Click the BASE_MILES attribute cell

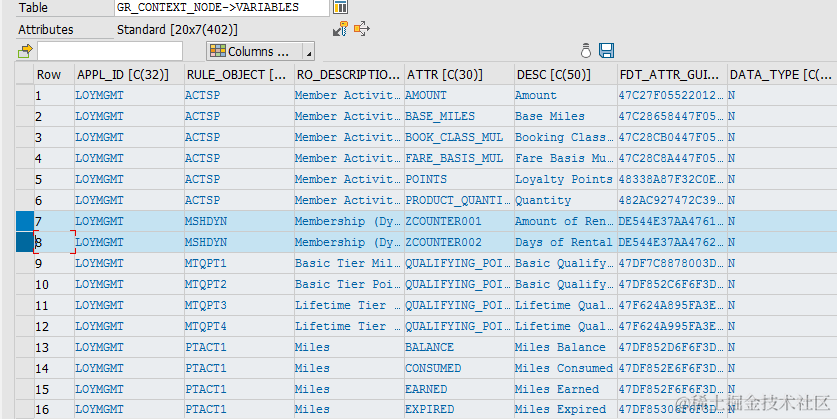pos(459,116)
